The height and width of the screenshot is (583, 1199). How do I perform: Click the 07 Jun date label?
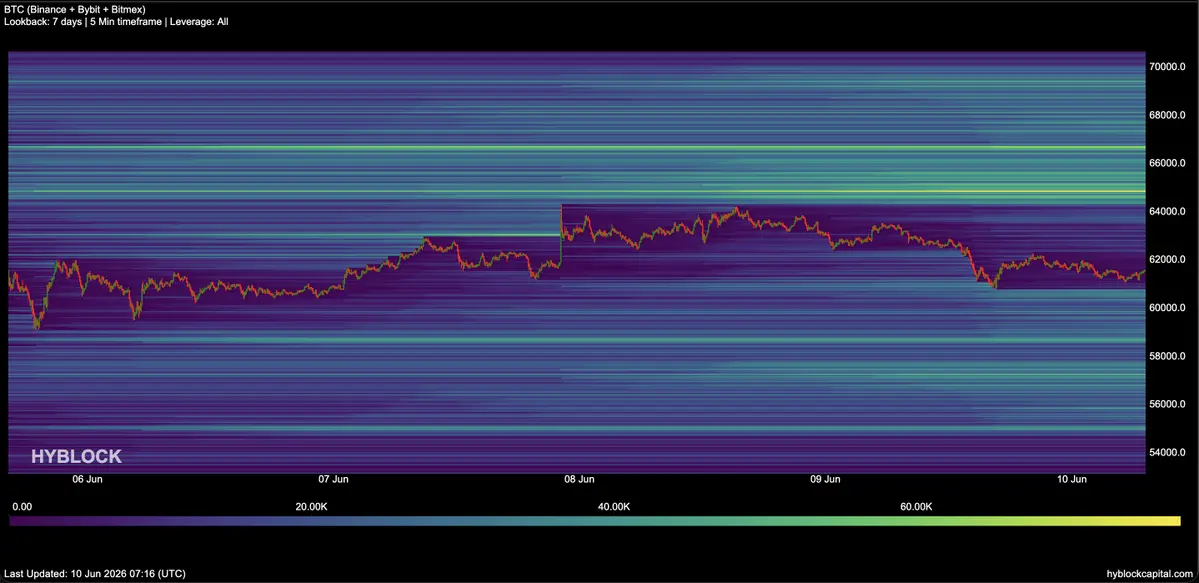(x=333, y=480)
